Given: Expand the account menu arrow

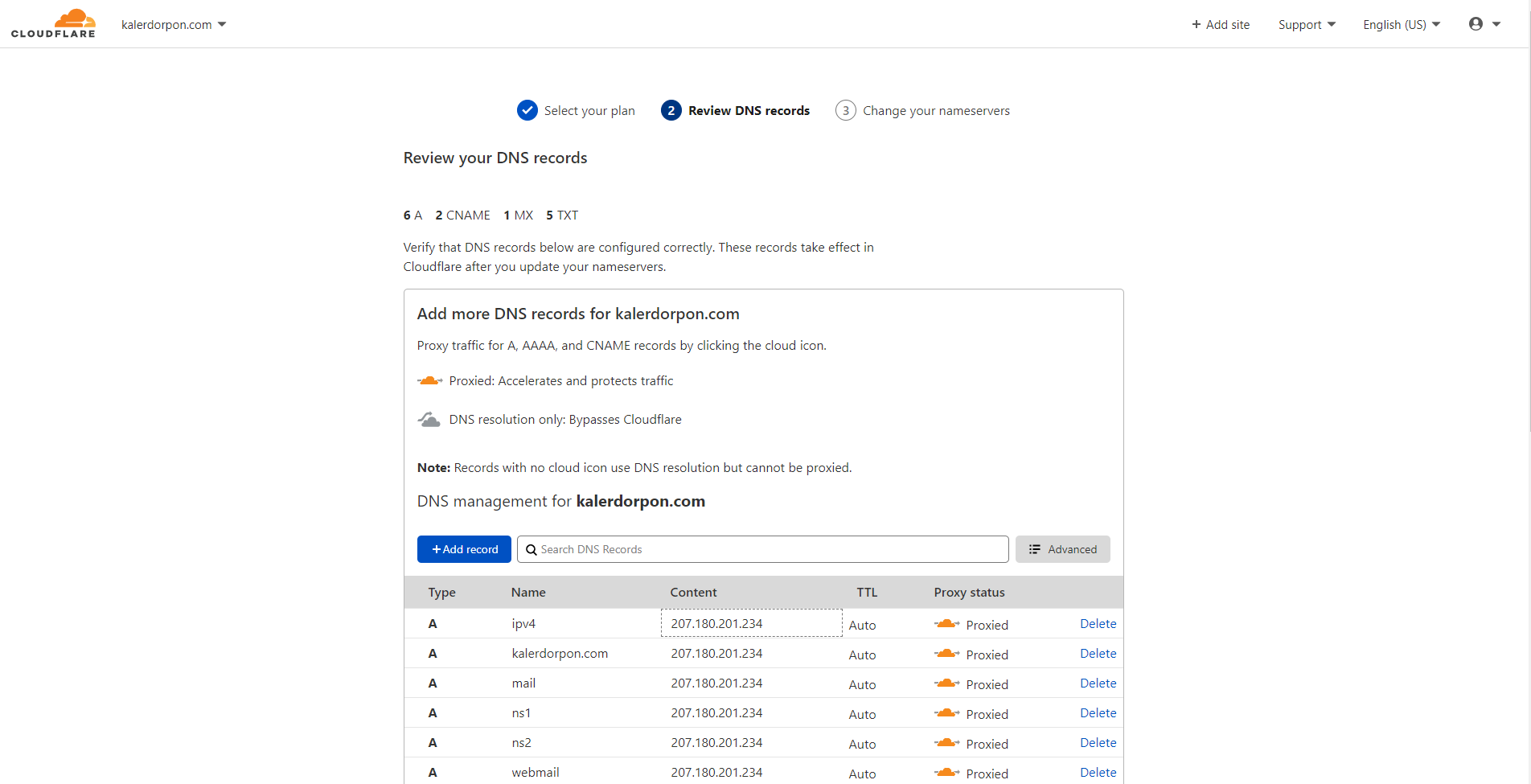Looking at the screenshot, I should [1496, 24].
